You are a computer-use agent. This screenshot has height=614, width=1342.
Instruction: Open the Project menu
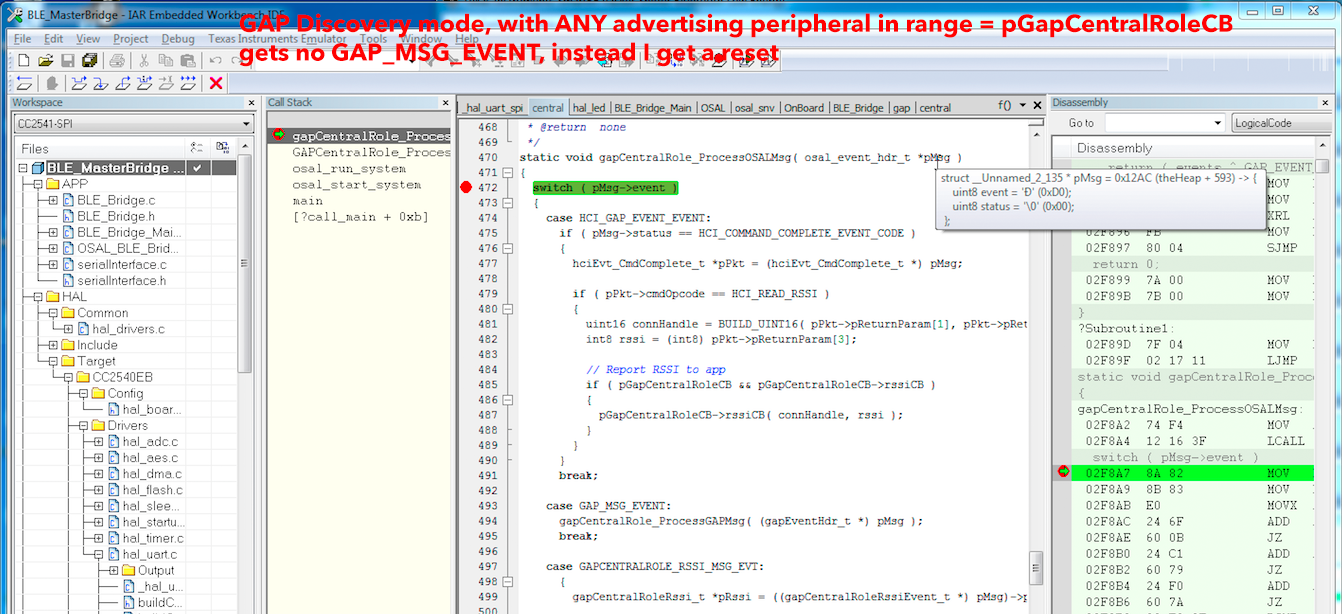[x=131, y=39]
